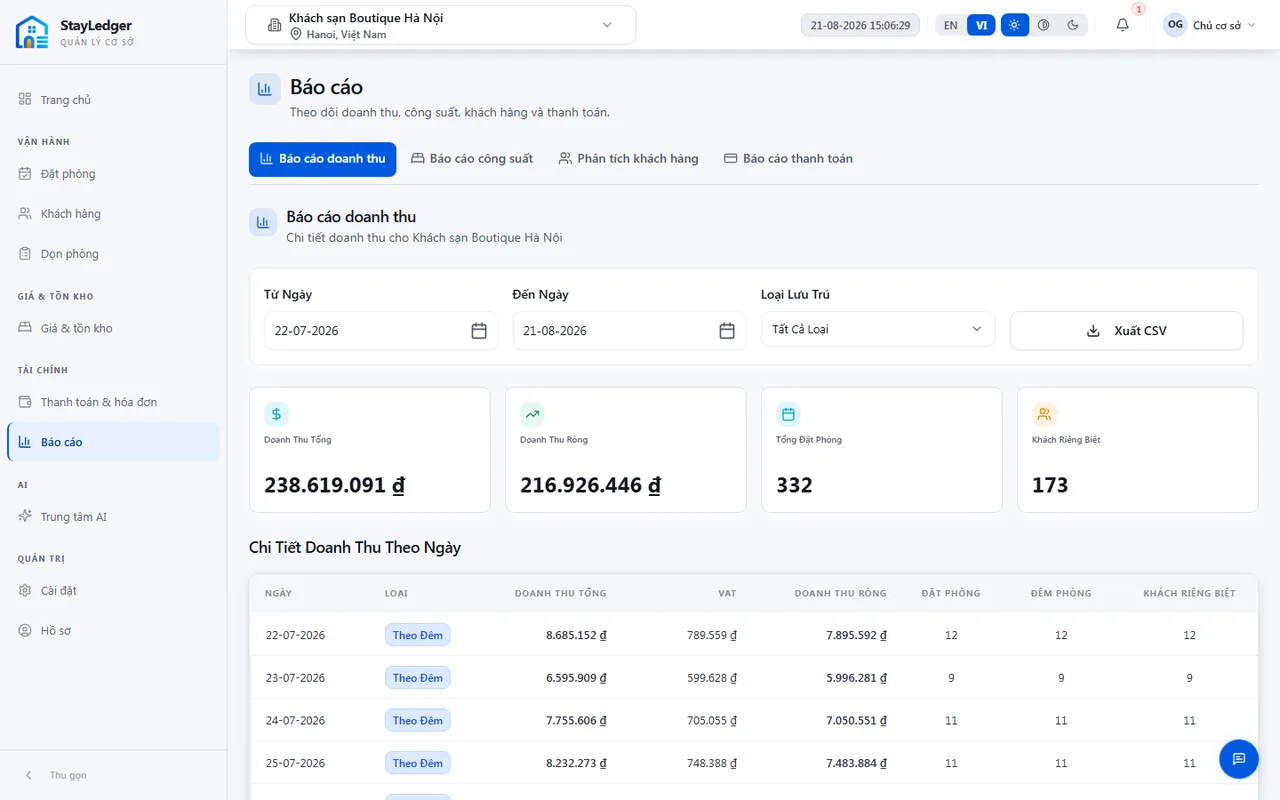Click calendar icon on Tổng Đặt Phòng
This screenshot has height=800, width=1280.
point(789,414)
